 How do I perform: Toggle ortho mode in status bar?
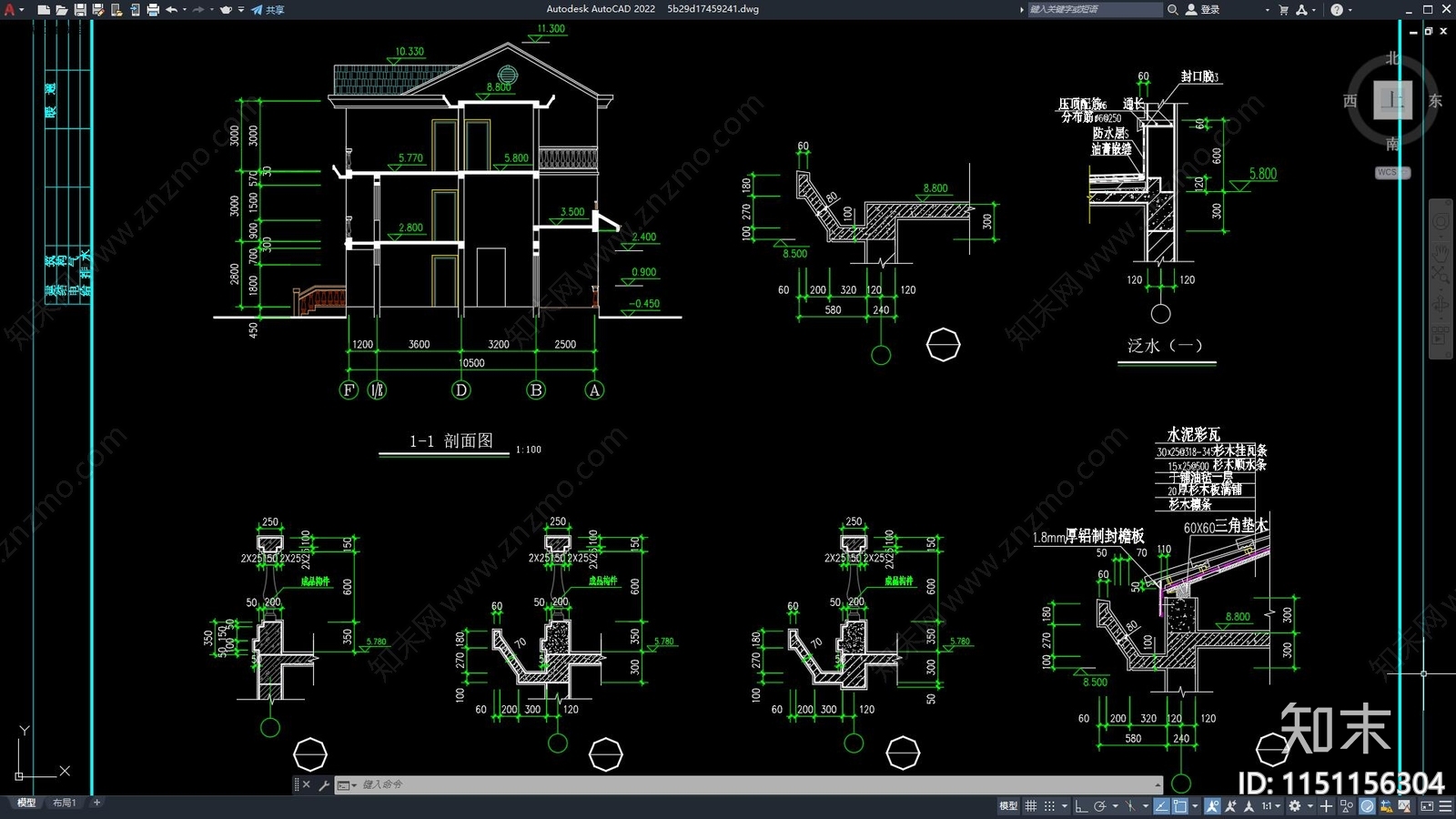(1081, 806)
